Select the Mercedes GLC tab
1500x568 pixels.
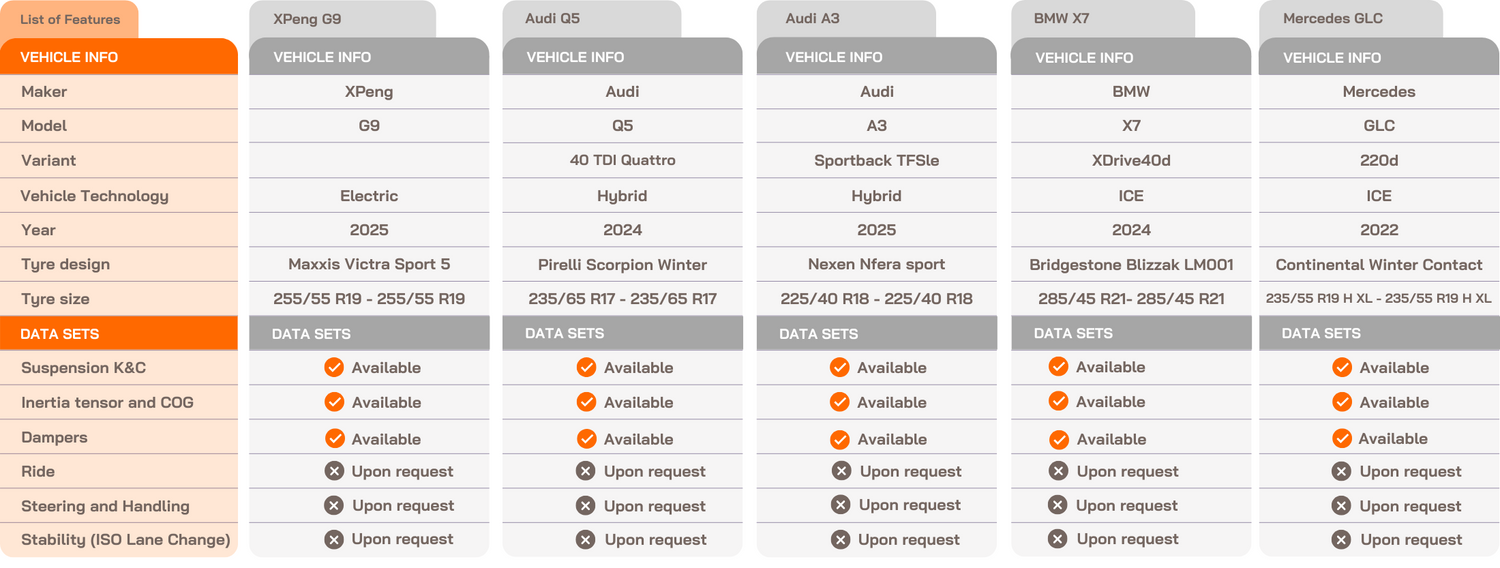[1350, 19]
